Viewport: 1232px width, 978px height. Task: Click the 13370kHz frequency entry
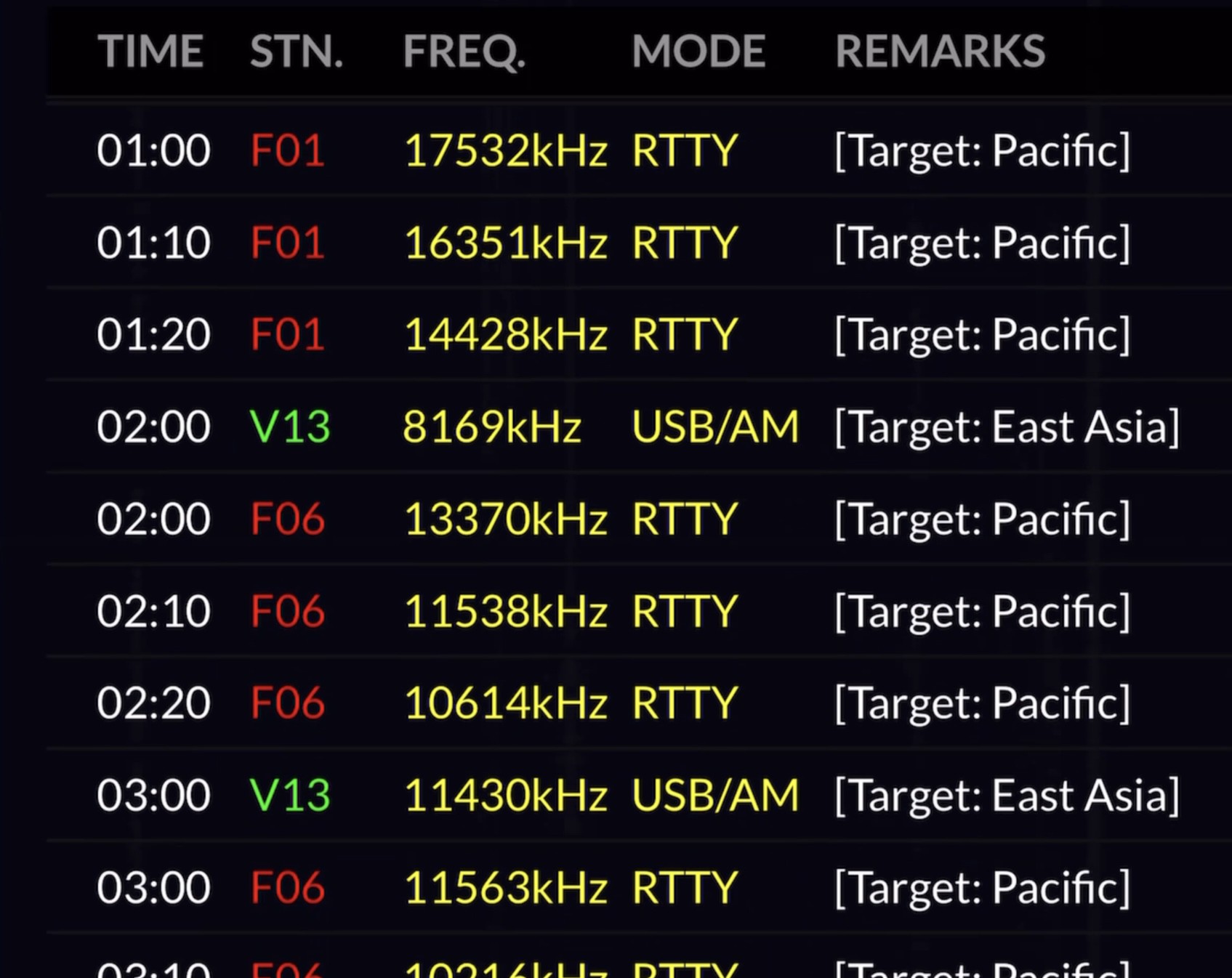click(505, 519)
